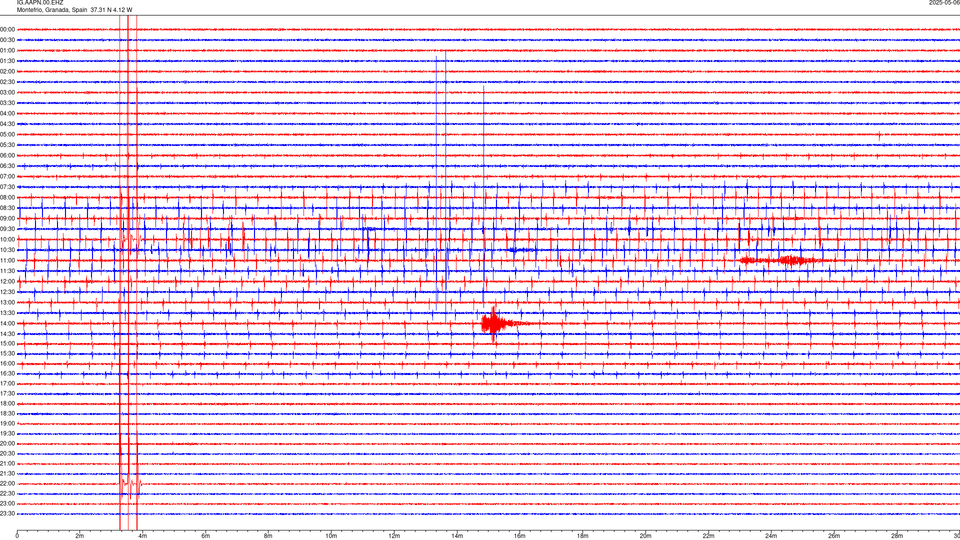Click the 19:00 trace label
960x540 pixels.
coord(8,423)
